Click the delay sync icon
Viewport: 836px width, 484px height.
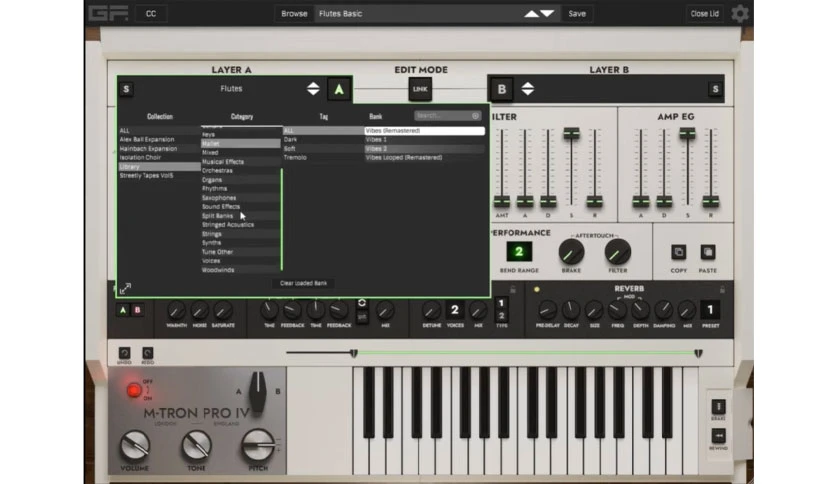pos(362,303)
